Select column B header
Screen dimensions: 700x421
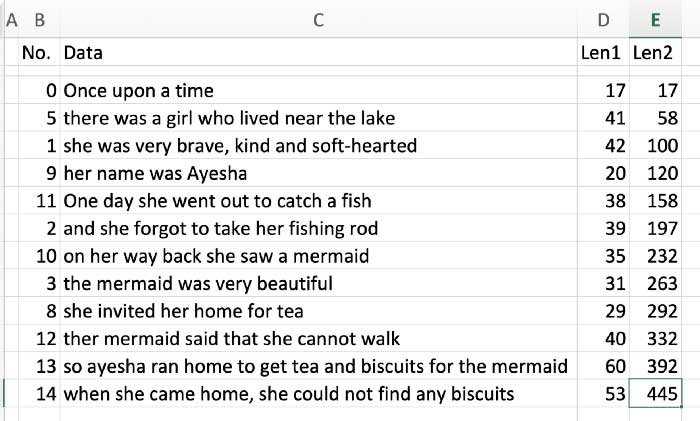(39, 20)
